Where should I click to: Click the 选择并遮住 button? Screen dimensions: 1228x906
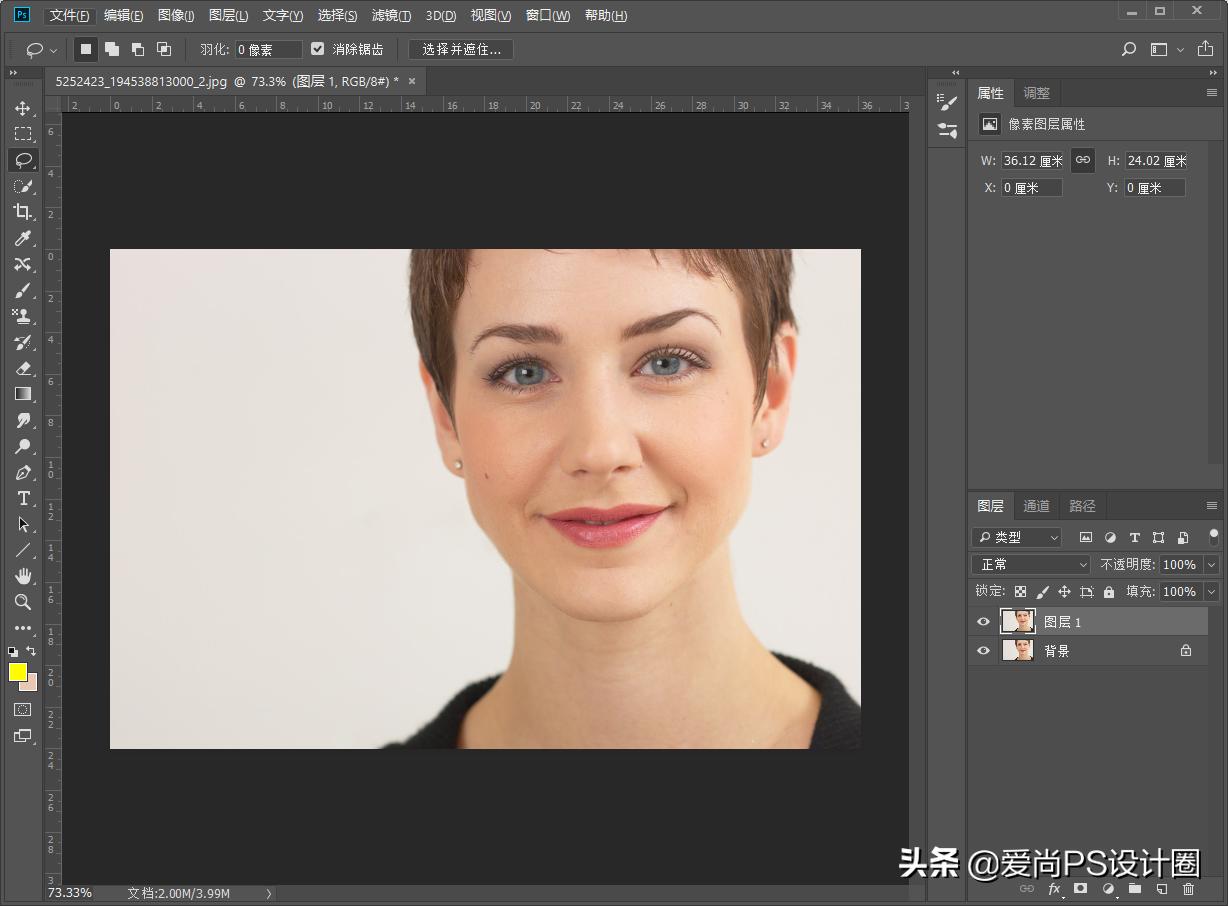tap(461, 49)
